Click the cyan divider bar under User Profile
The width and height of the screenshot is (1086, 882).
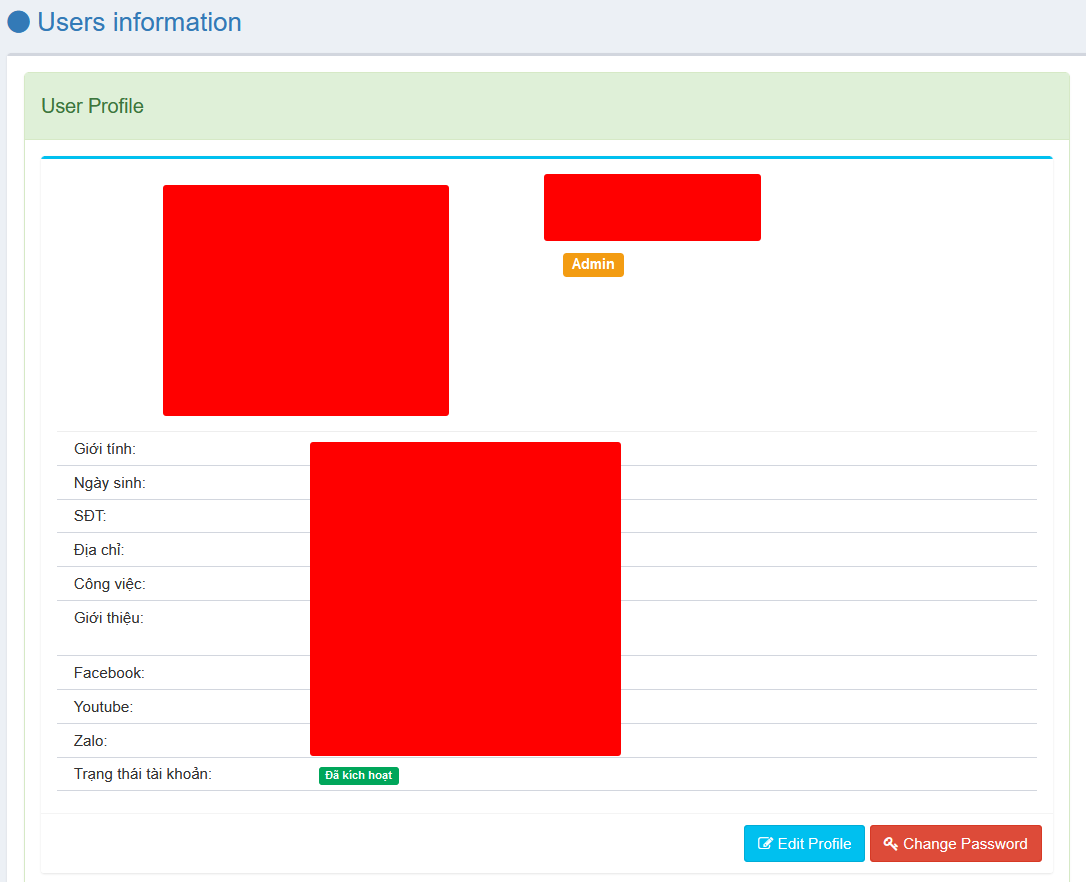(x=546, y=157)
